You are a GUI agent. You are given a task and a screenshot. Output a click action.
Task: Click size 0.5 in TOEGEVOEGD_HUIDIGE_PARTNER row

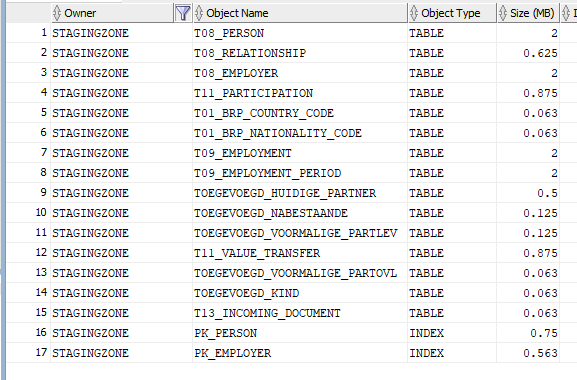coord(528,193)
